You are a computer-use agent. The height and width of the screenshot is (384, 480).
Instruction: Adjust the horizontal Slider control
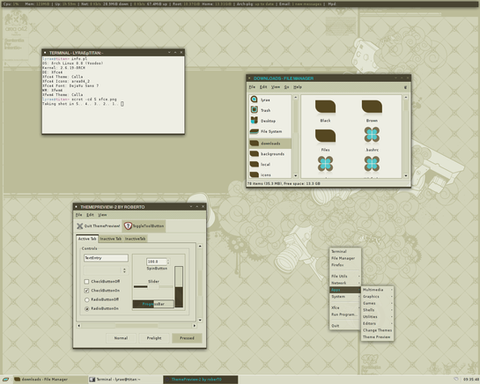click(x=153, y=286)
